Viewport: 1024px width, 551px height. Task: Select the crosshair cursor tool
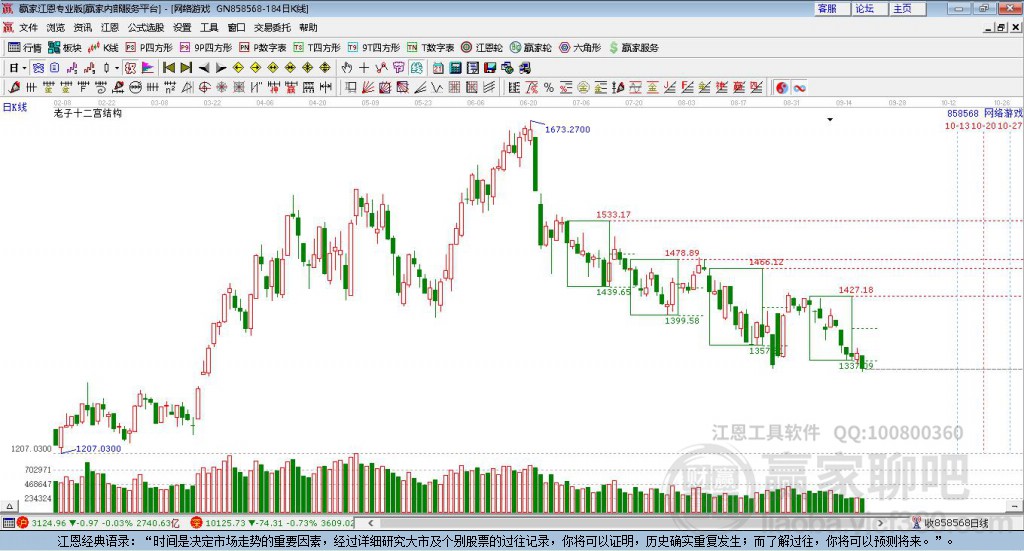364,68
